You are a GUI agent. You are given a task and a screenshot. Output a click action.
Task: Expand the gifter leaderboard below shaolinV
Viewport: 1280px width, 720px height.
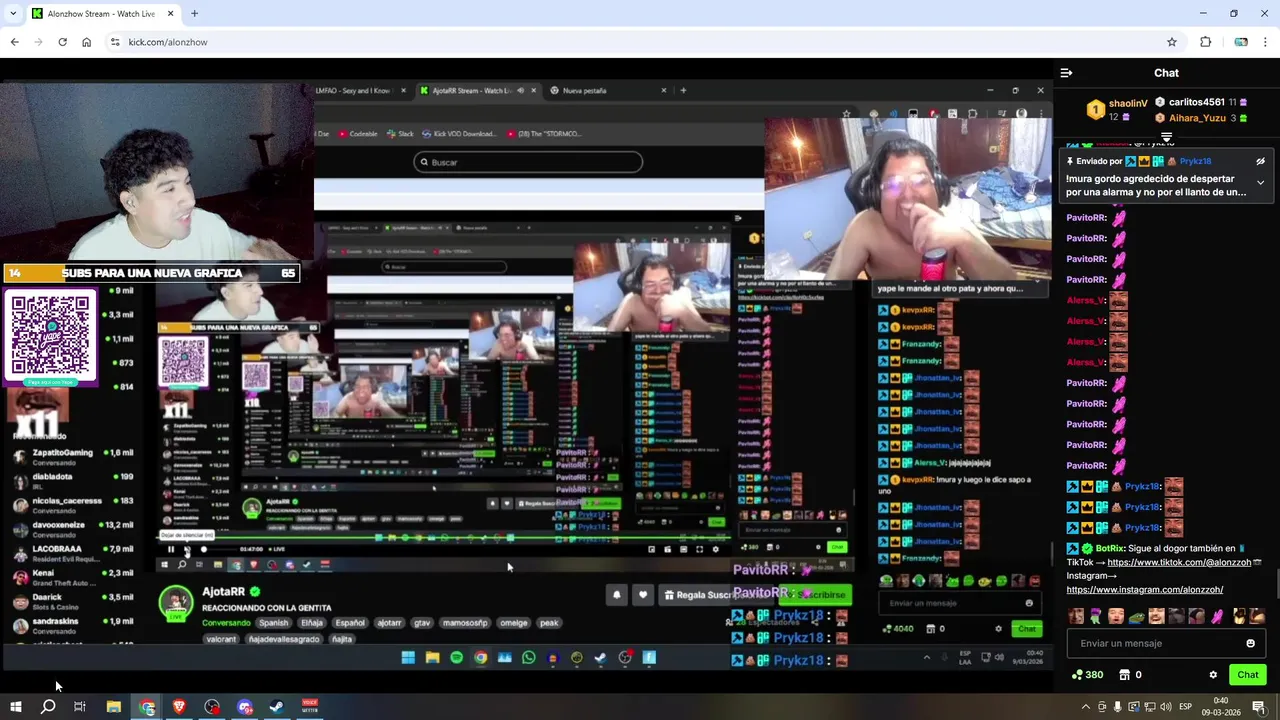tap(1166, 137)
